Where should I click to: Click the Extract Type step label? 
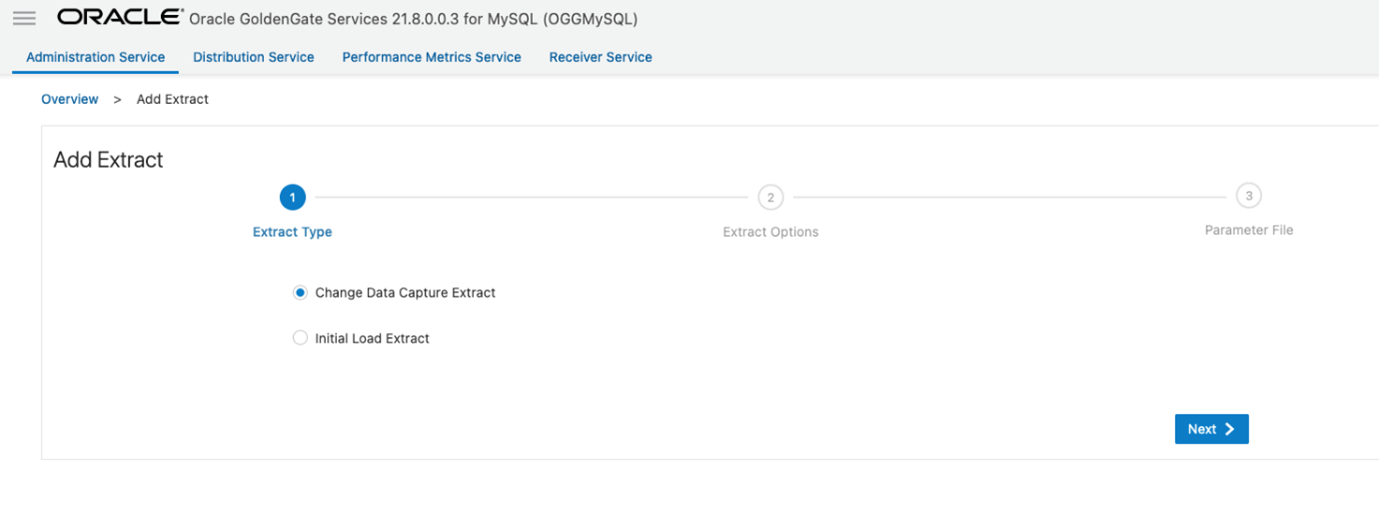pyautogui.click(x=292, y=232)
